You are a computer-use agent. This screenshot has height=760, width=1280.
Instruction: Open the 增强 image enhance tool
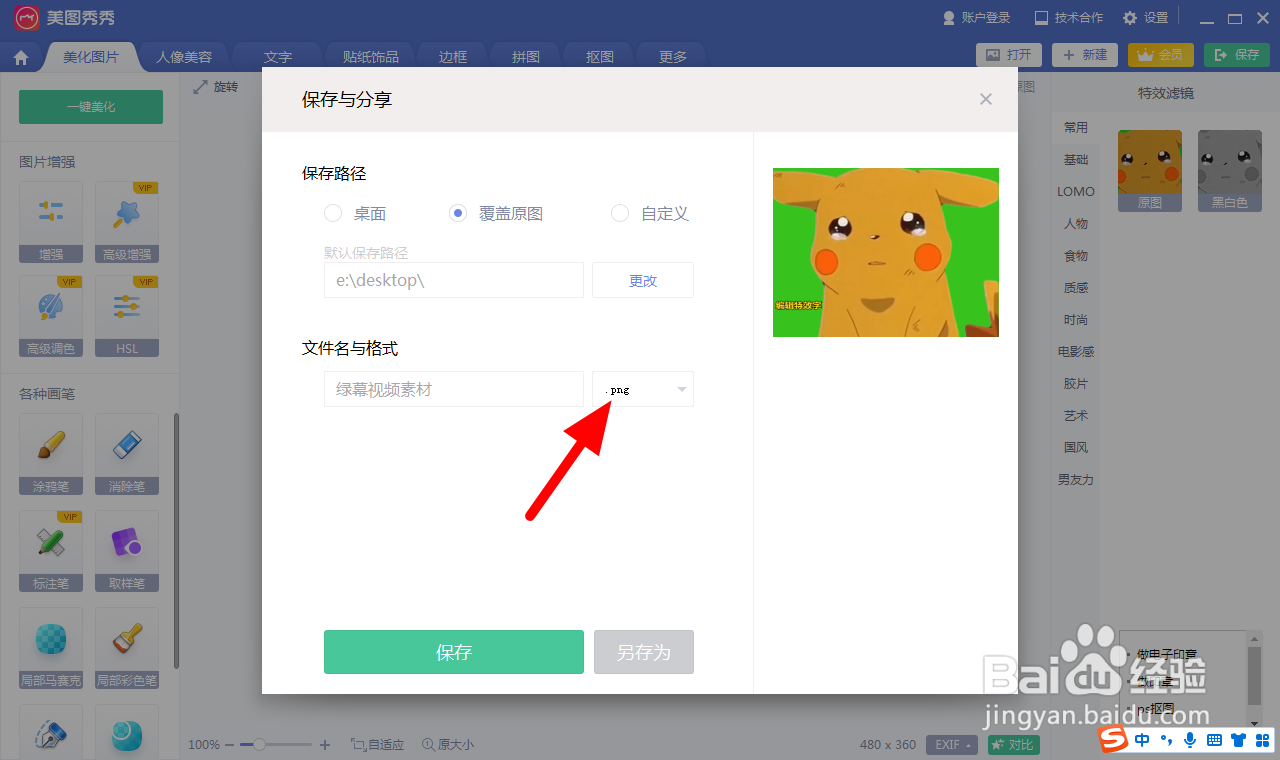click(x=50, y=222)
